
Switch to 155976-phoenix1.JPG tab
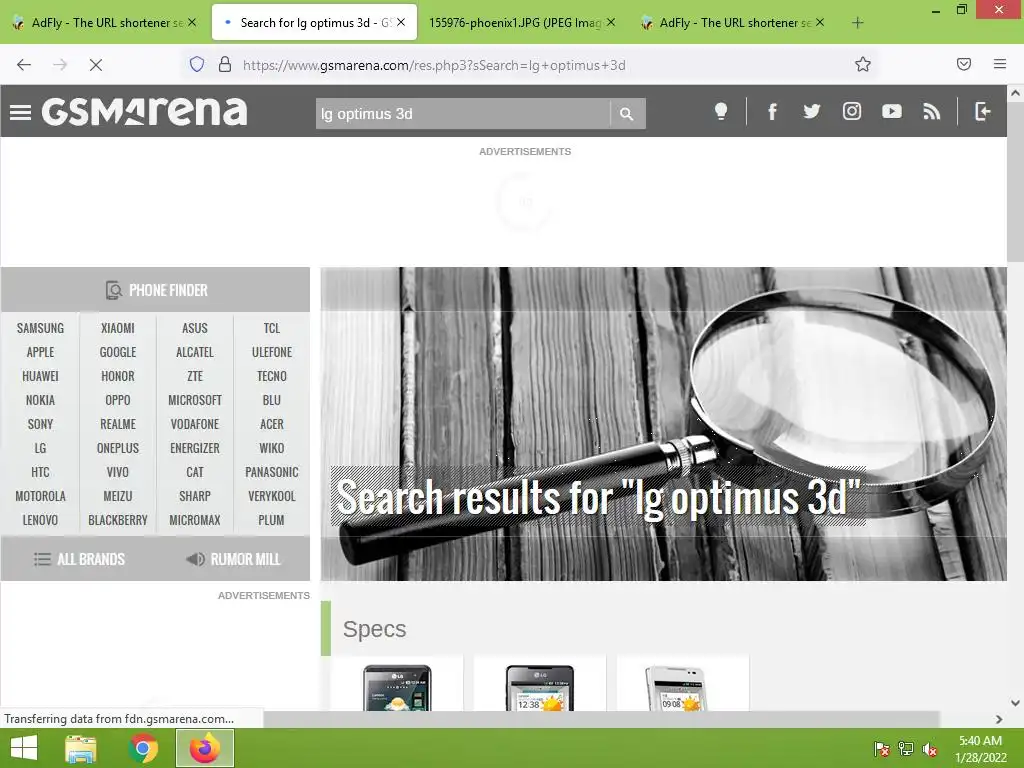point(520,22)
